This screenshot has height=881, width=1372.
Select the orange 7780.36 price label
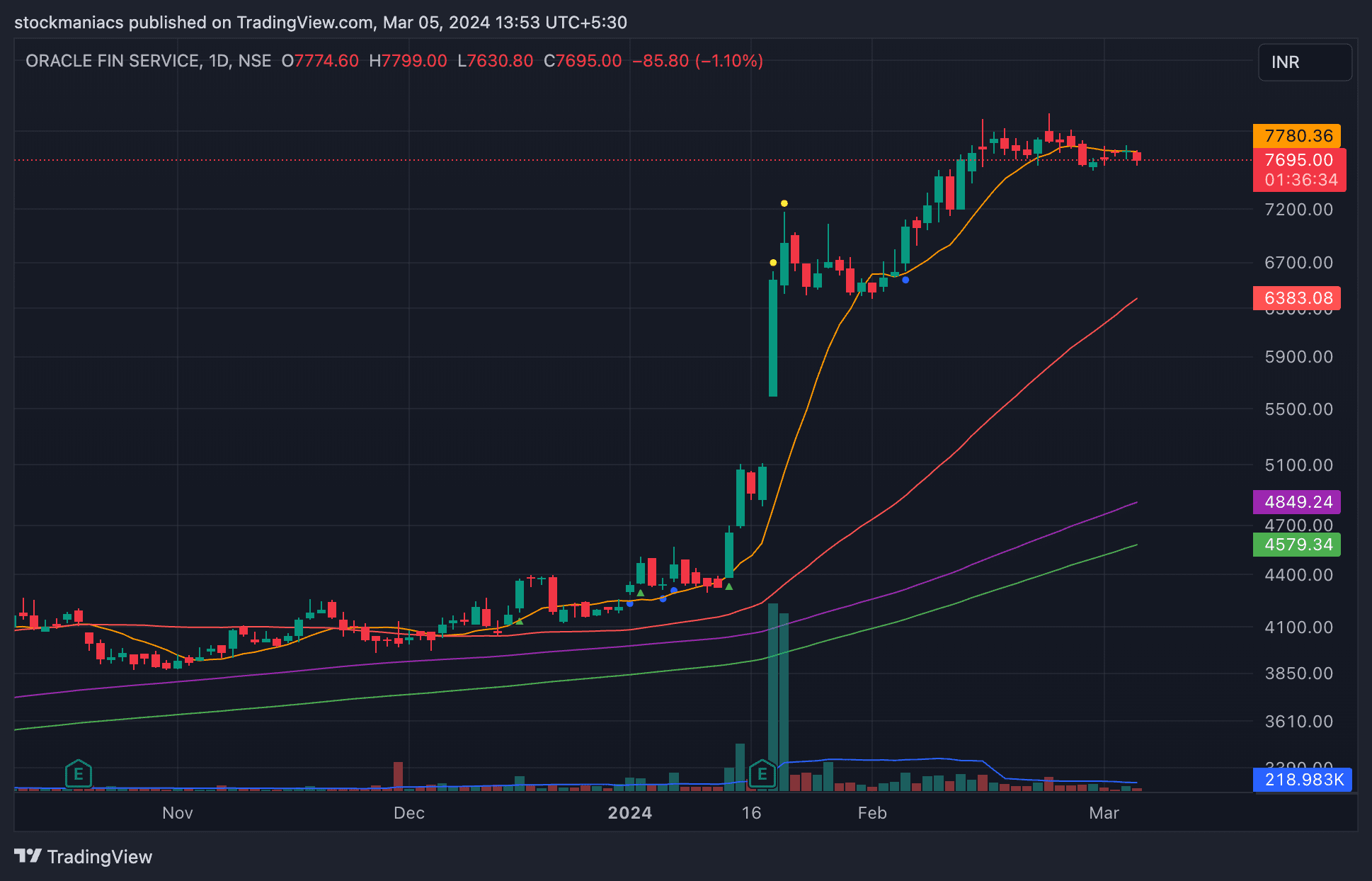1298,135
